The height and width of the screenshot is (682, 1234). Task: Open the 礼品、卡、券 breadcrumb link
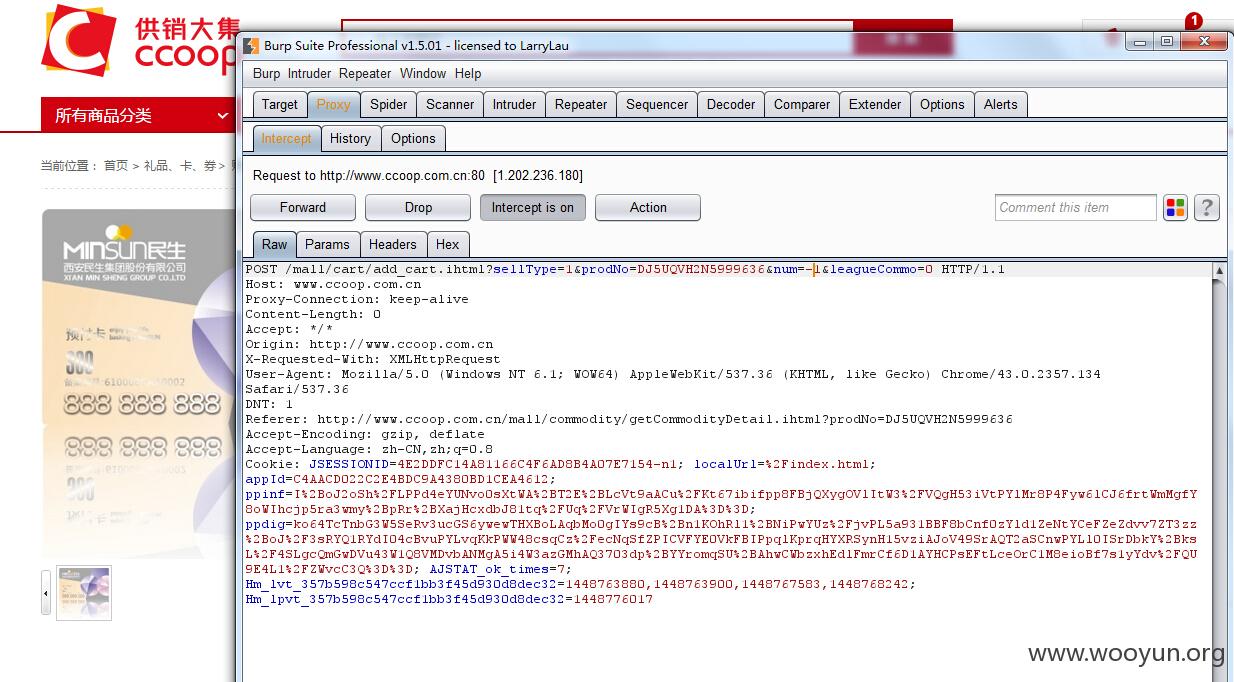[x=180, y=166]
